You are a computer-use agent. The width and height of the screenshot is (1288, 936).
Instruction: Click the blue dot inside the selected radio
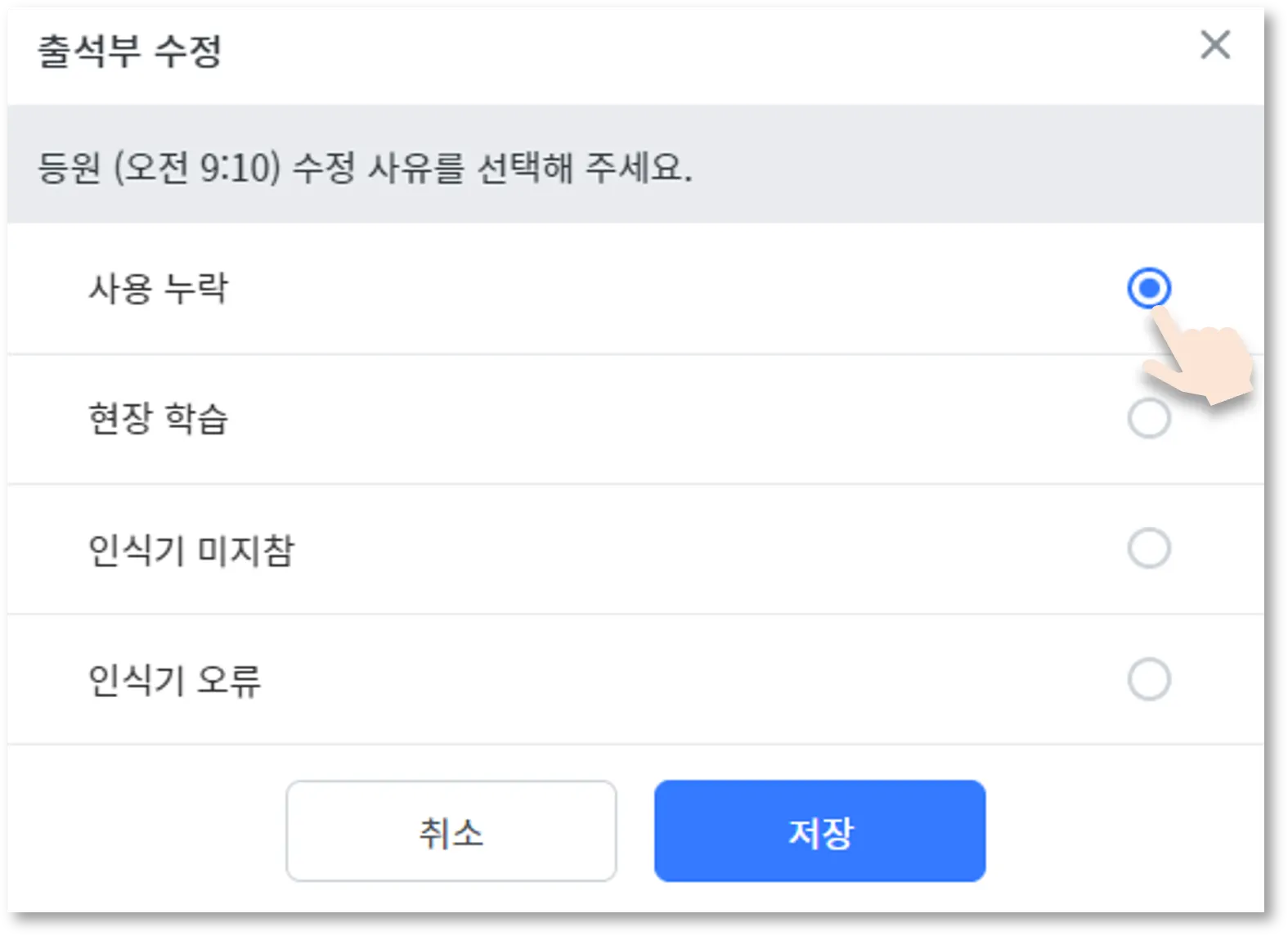tap(1148, 288)
